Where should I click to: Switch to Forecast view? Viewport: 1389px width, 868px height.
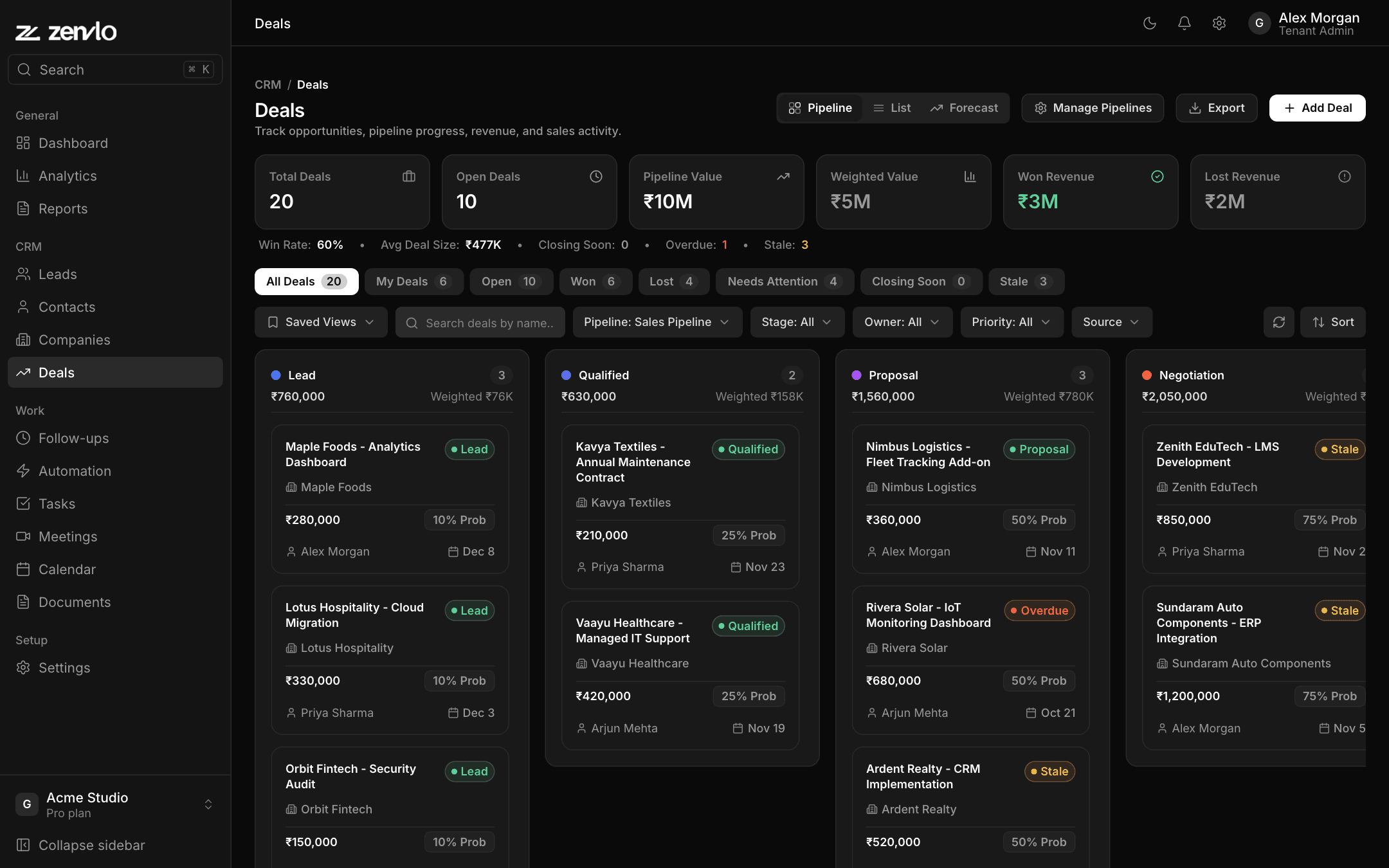[964, 108]
